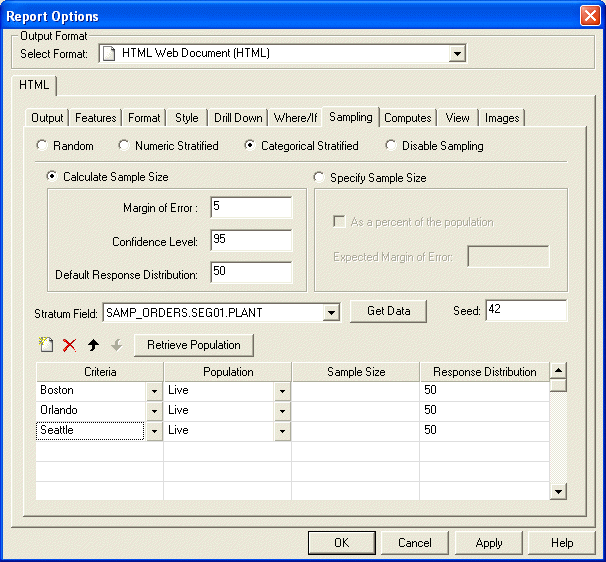This screenshot has height=562, width=606.
Task: Click the Confidence Level field
Action: point(251,240)
